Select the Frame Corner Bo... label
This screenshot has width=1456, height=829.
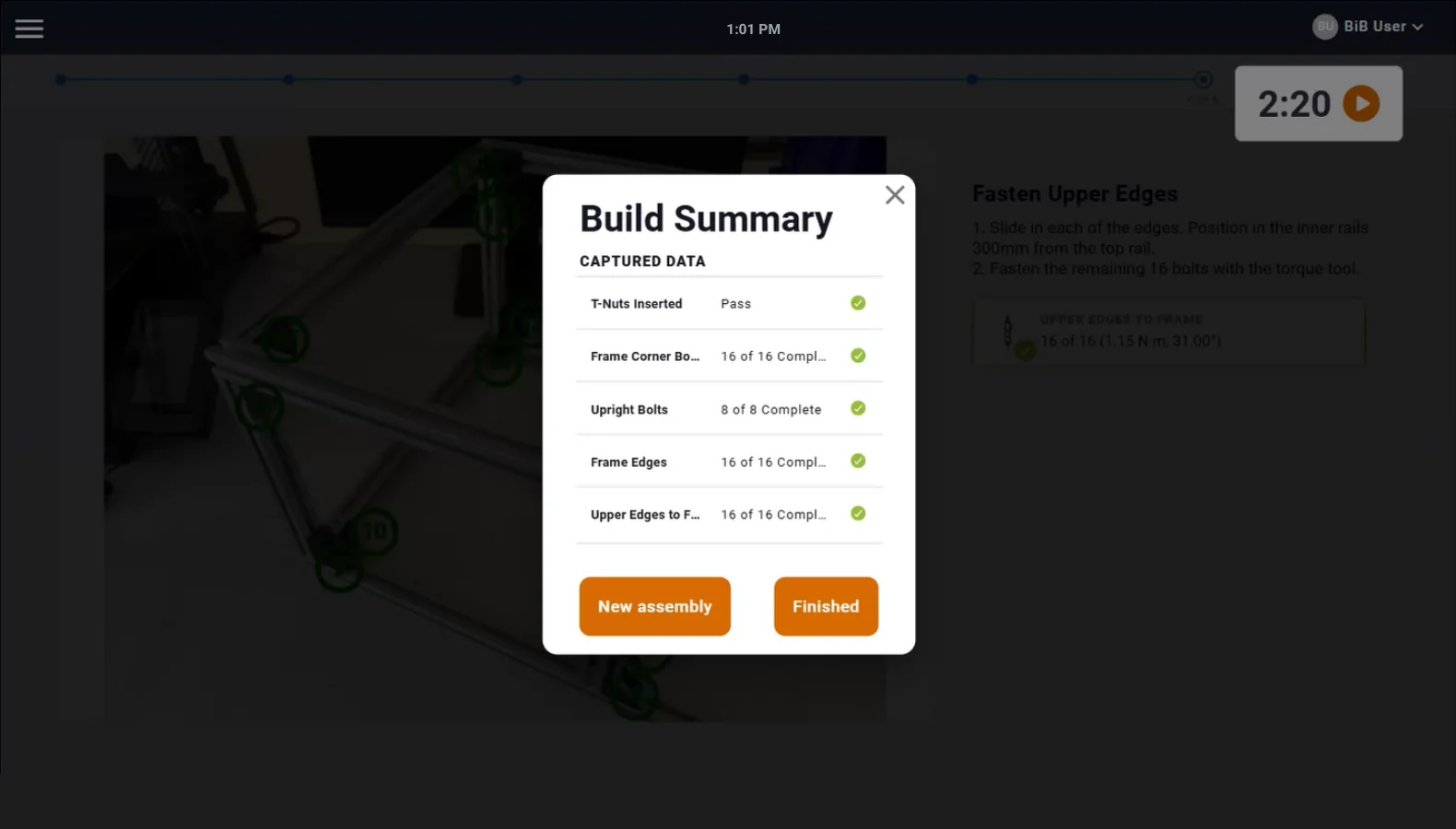click(645, 356)
